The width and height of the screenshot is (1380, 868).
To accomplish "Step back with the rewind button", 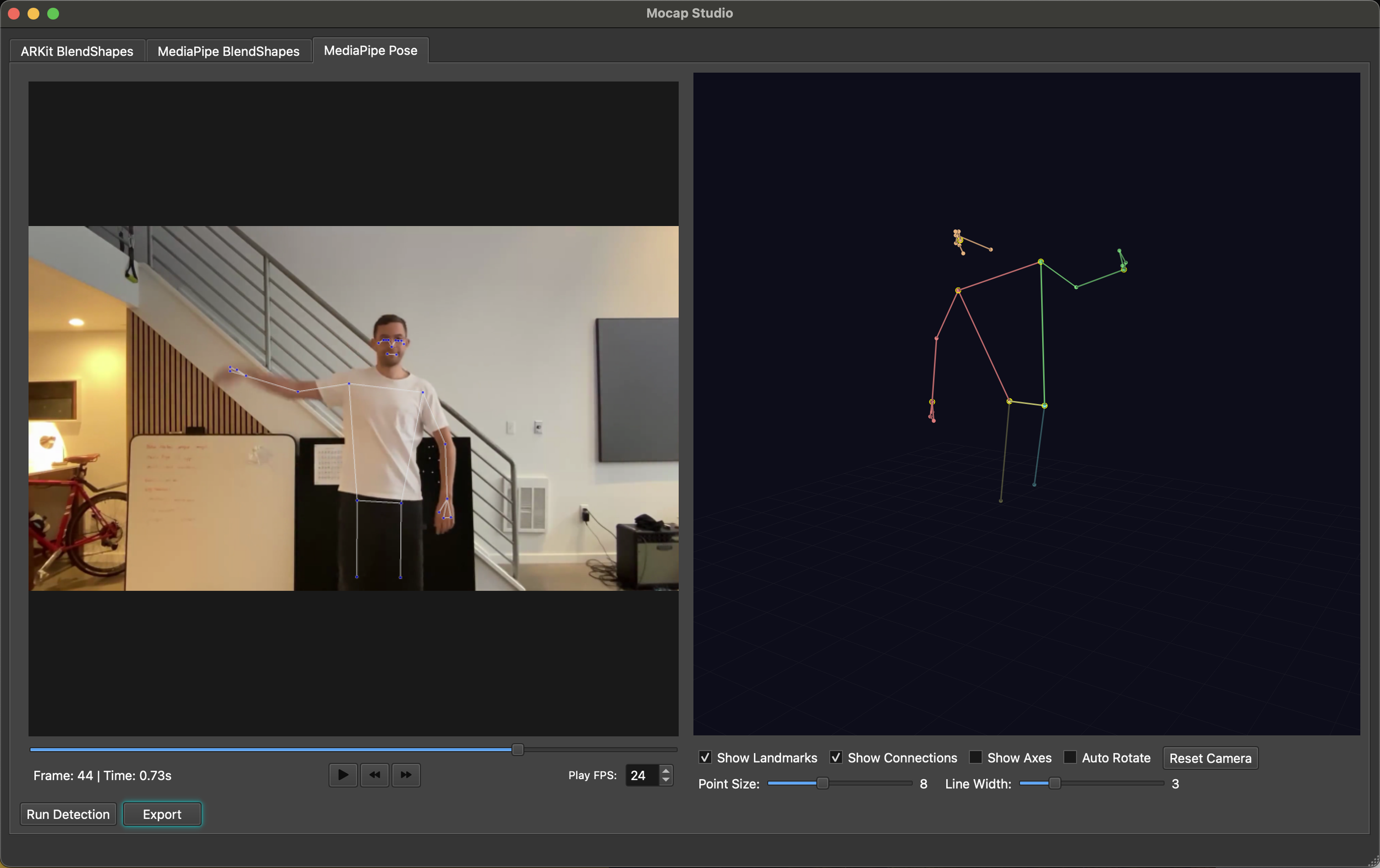I will click(374, 775).
